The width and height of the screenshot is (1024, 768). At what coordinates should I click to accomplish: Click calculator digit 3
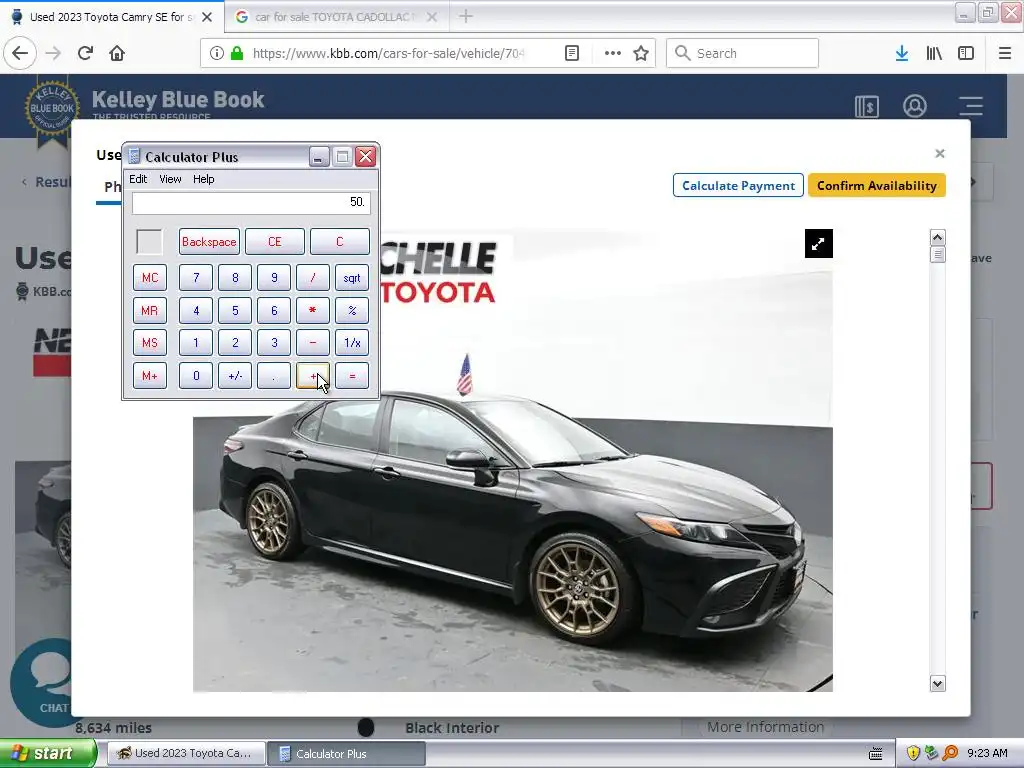274,343
